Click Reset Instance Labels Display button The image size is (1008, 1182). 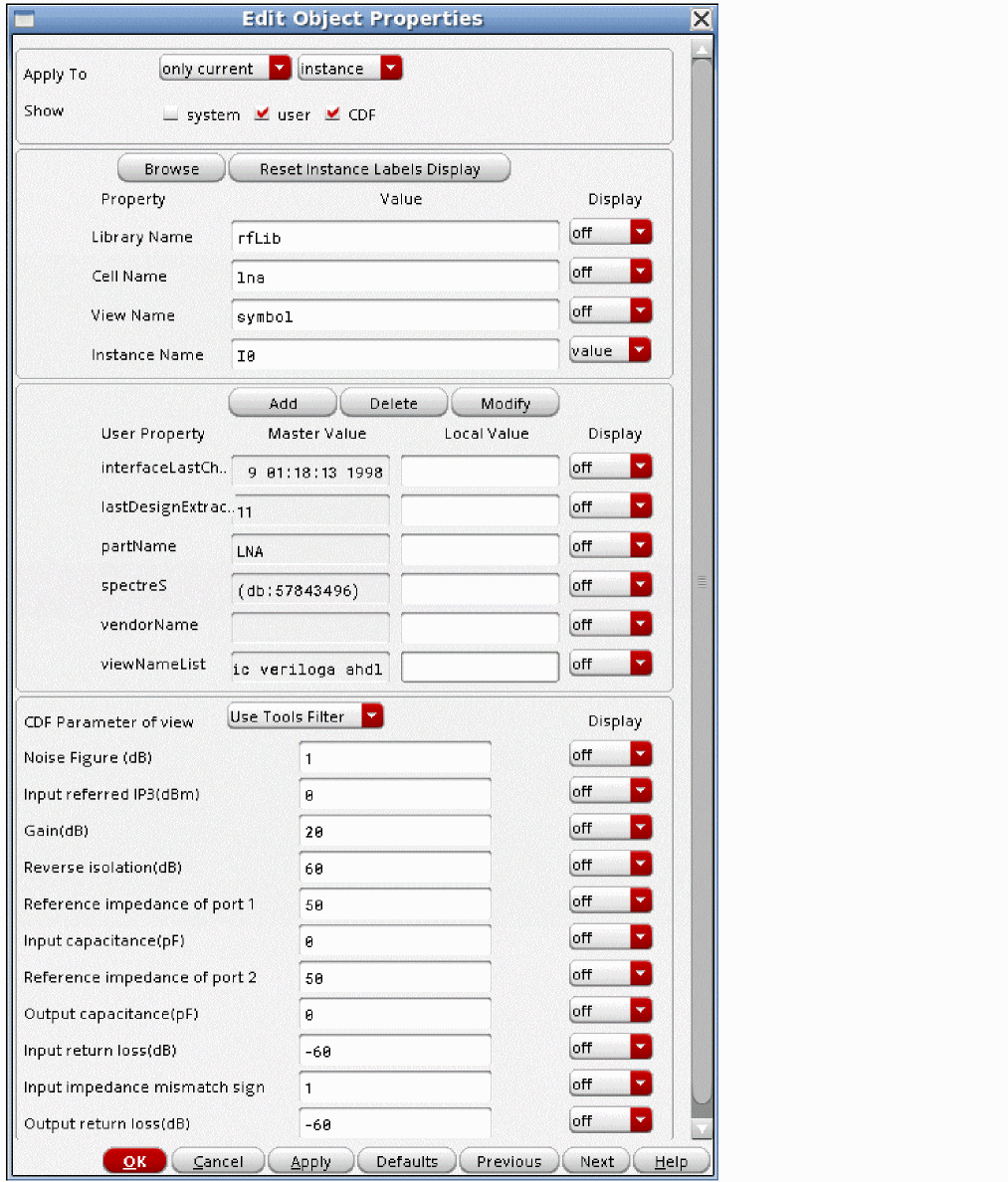[x=369, y=169]
